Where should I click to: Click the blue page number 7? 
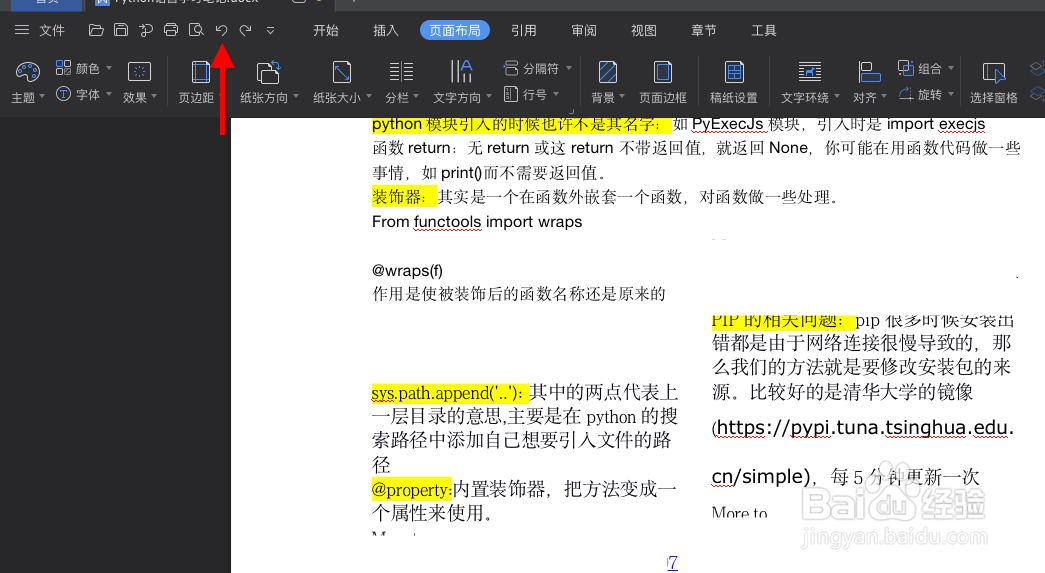pyautogui.click(x=672, y=562)
